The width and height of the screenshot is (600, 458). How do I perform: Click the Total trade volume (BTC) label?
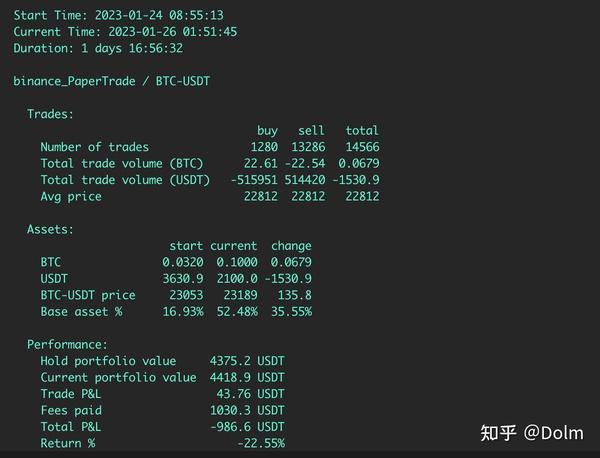tap(122, 163)
